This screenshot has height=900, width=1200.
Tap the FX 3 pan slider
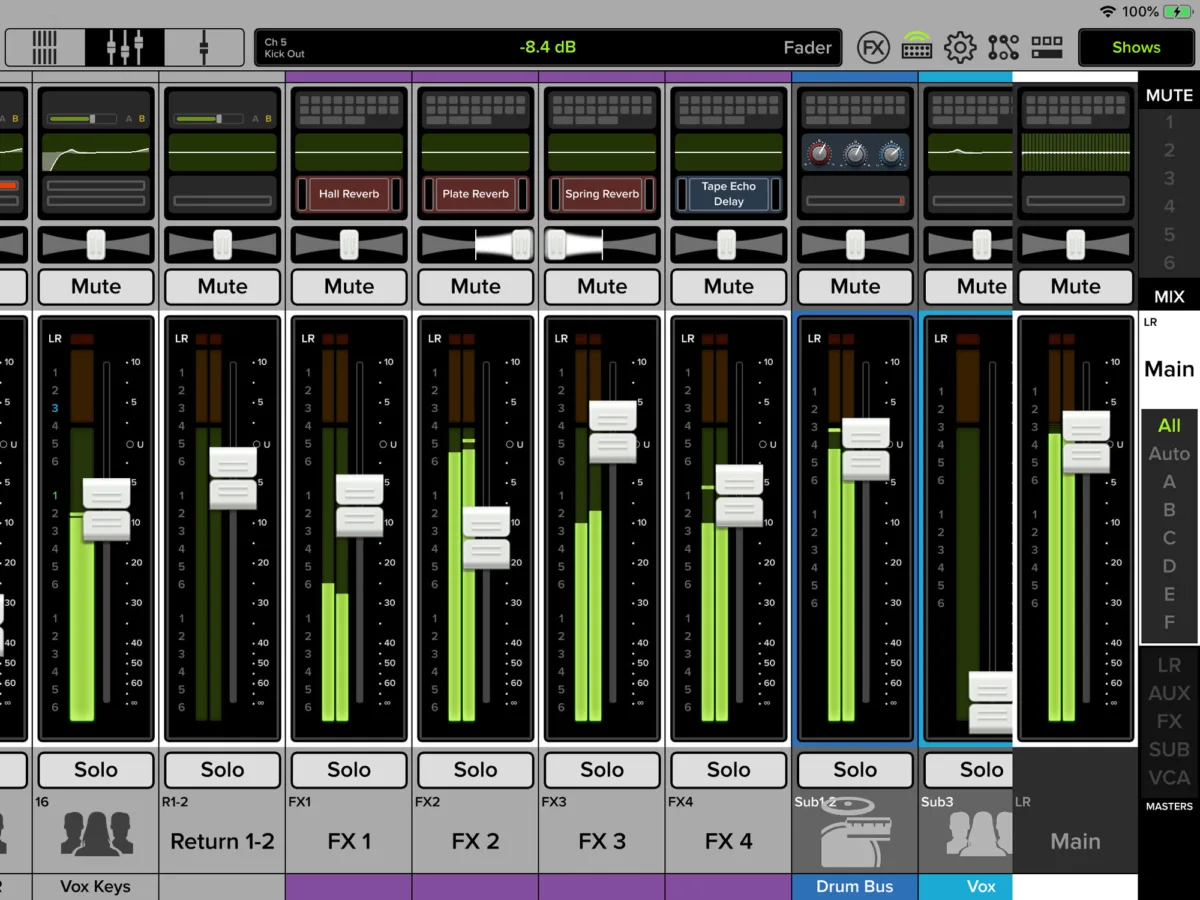coord(602,245)
